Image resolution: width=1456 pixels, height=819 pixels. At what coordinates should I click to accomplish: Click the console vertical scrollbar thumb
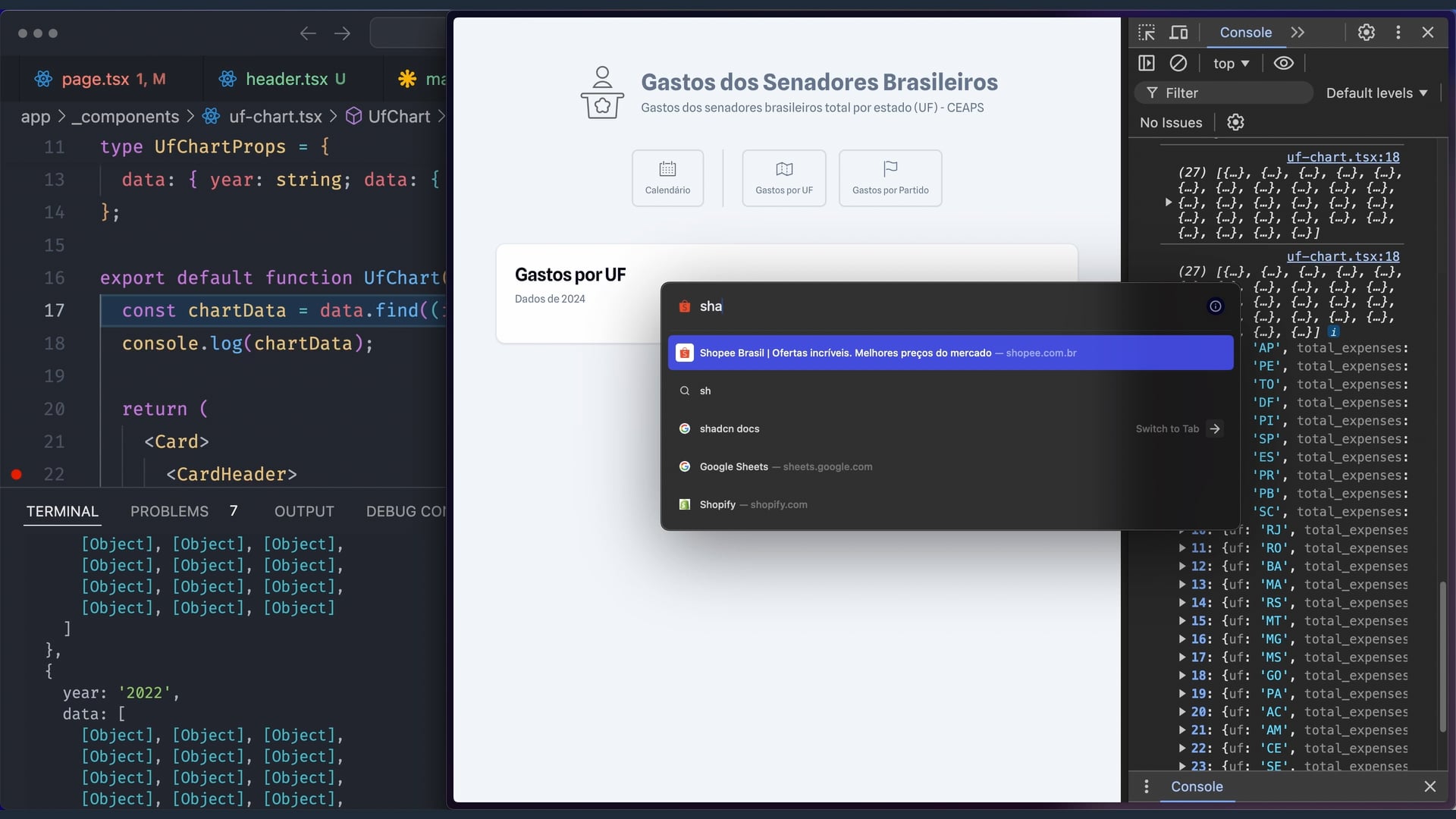1442,656
